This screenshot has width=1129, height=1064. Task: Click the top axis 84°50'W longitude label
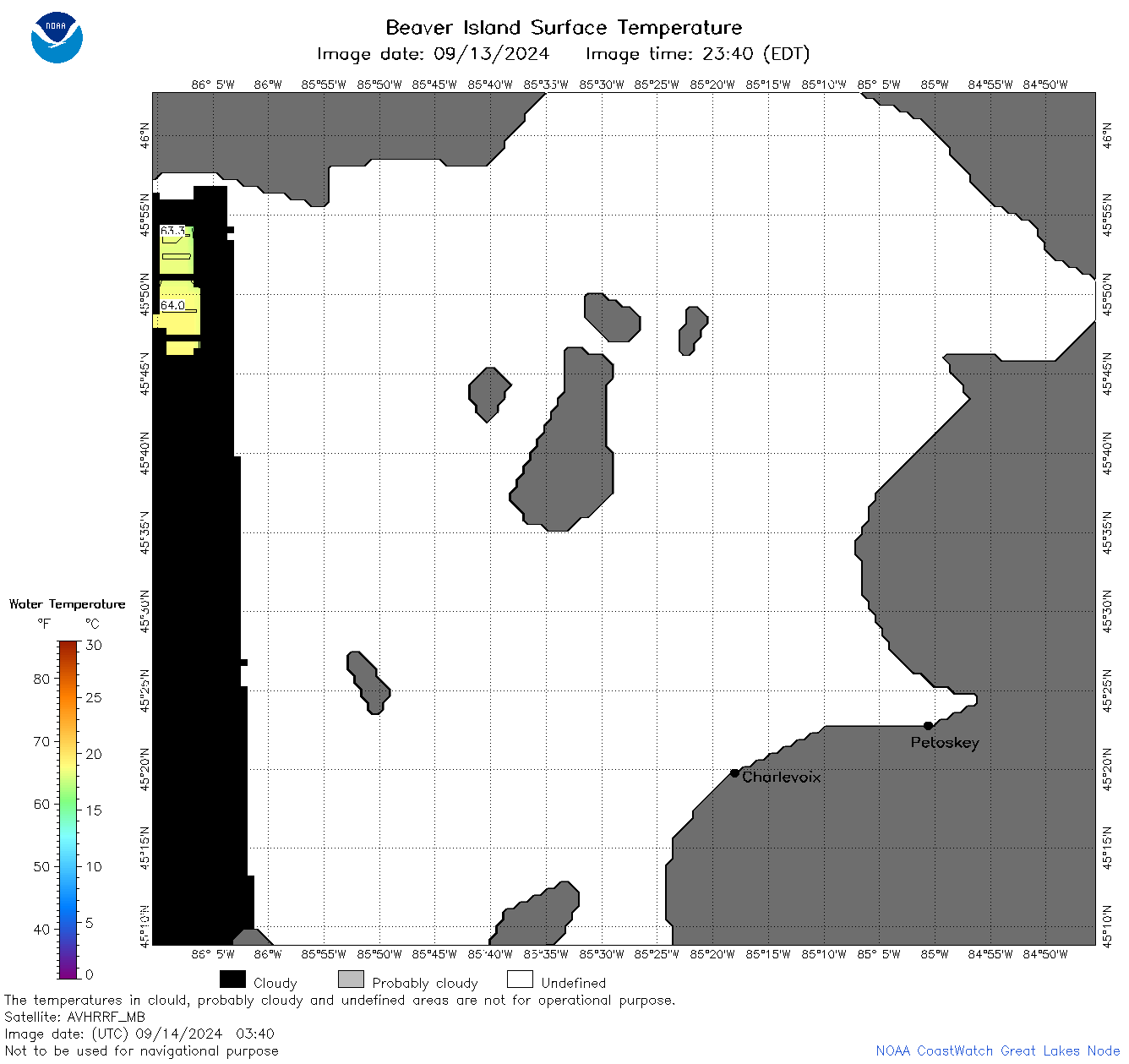[1045, 85]
